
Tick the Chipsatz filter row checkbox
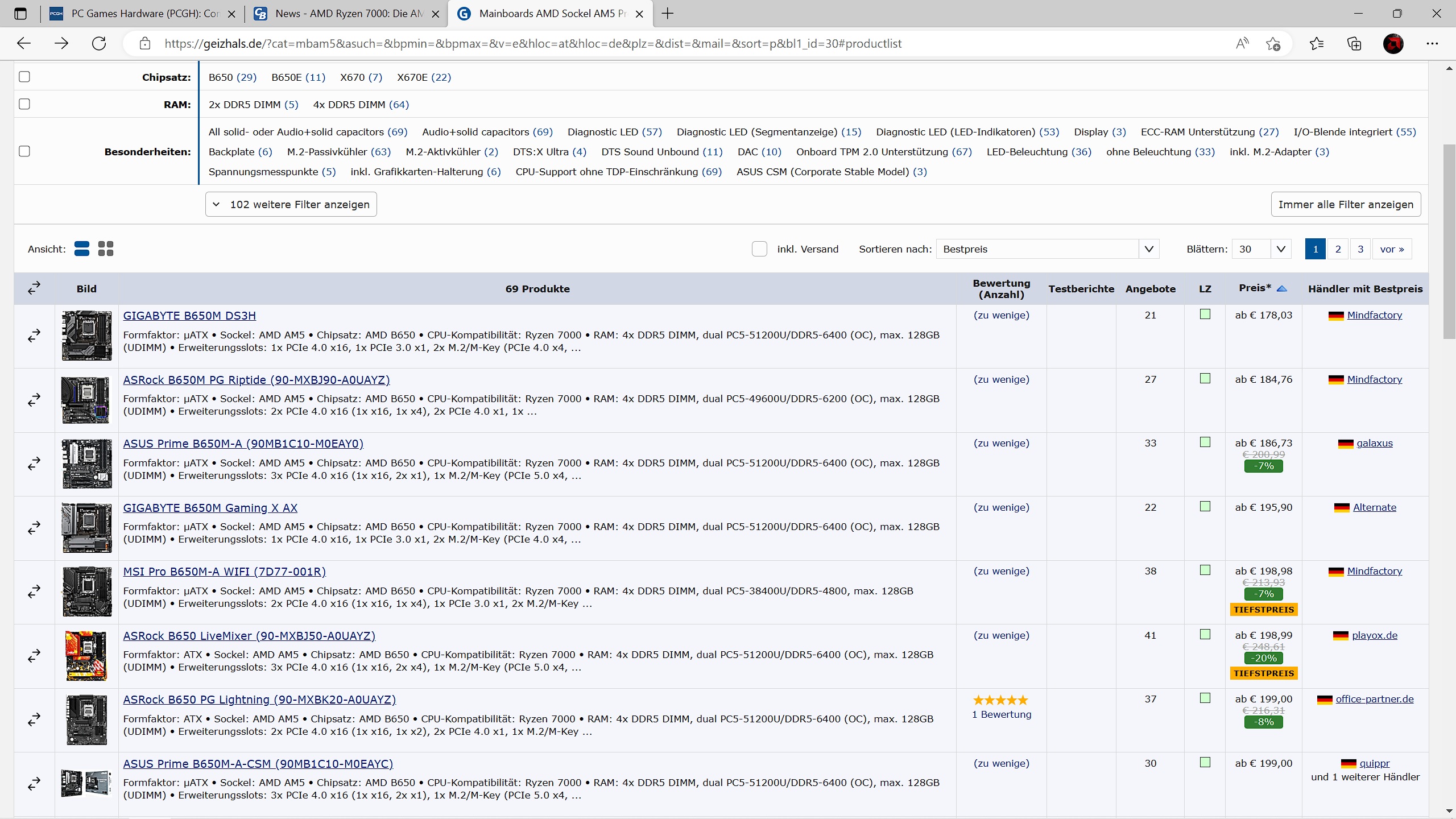click(24, 77)
